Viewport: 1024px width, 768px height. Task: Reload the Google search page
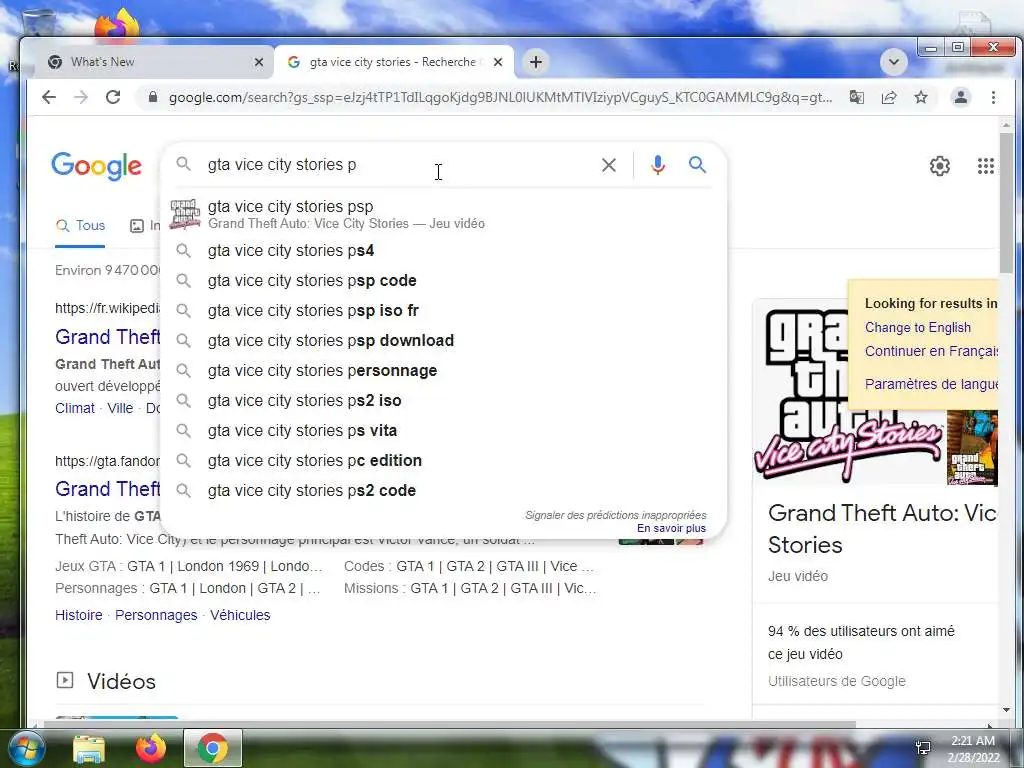tap(113, 97)
